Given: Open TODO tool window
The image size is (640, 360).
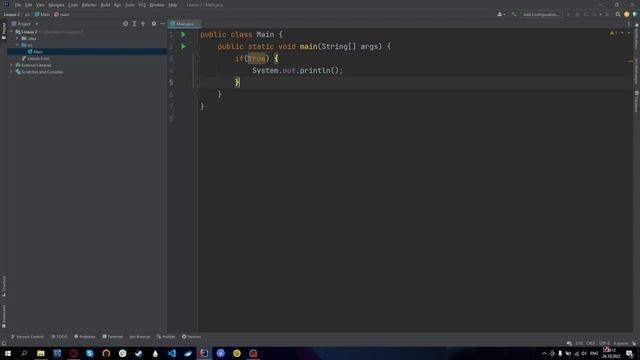Looking at the screenshot, I should (60, 337).
